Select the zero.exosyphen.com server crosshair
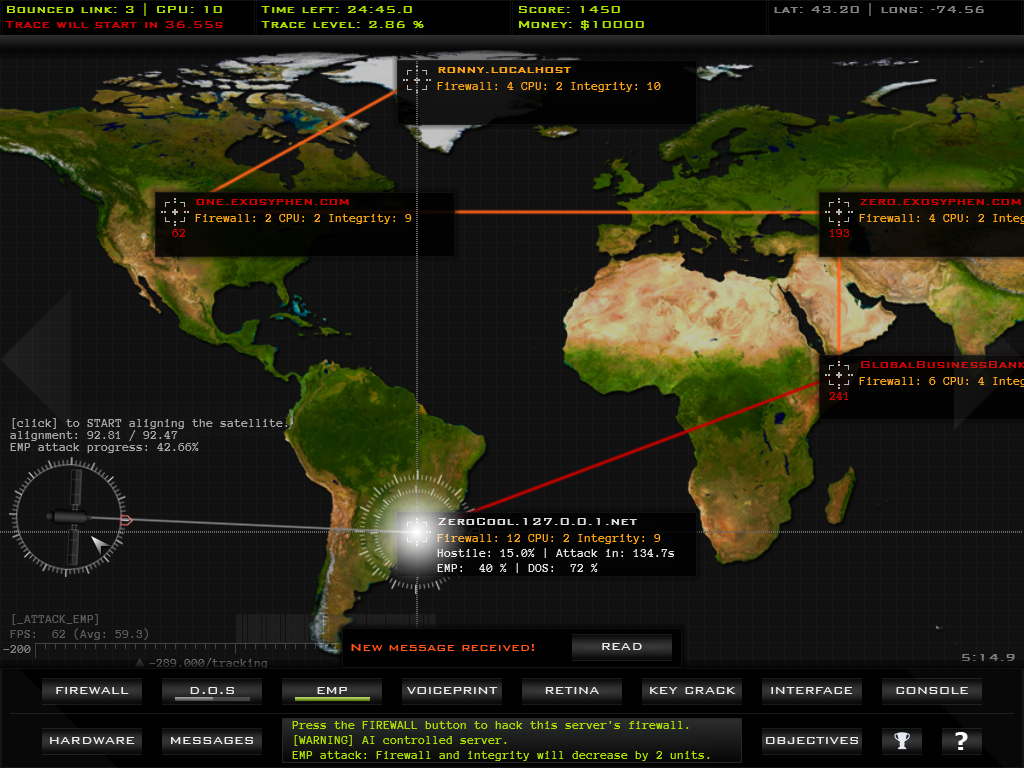The height and width of the screenshot is (768, 1024). pyautogui.click(x=838, y=212)
